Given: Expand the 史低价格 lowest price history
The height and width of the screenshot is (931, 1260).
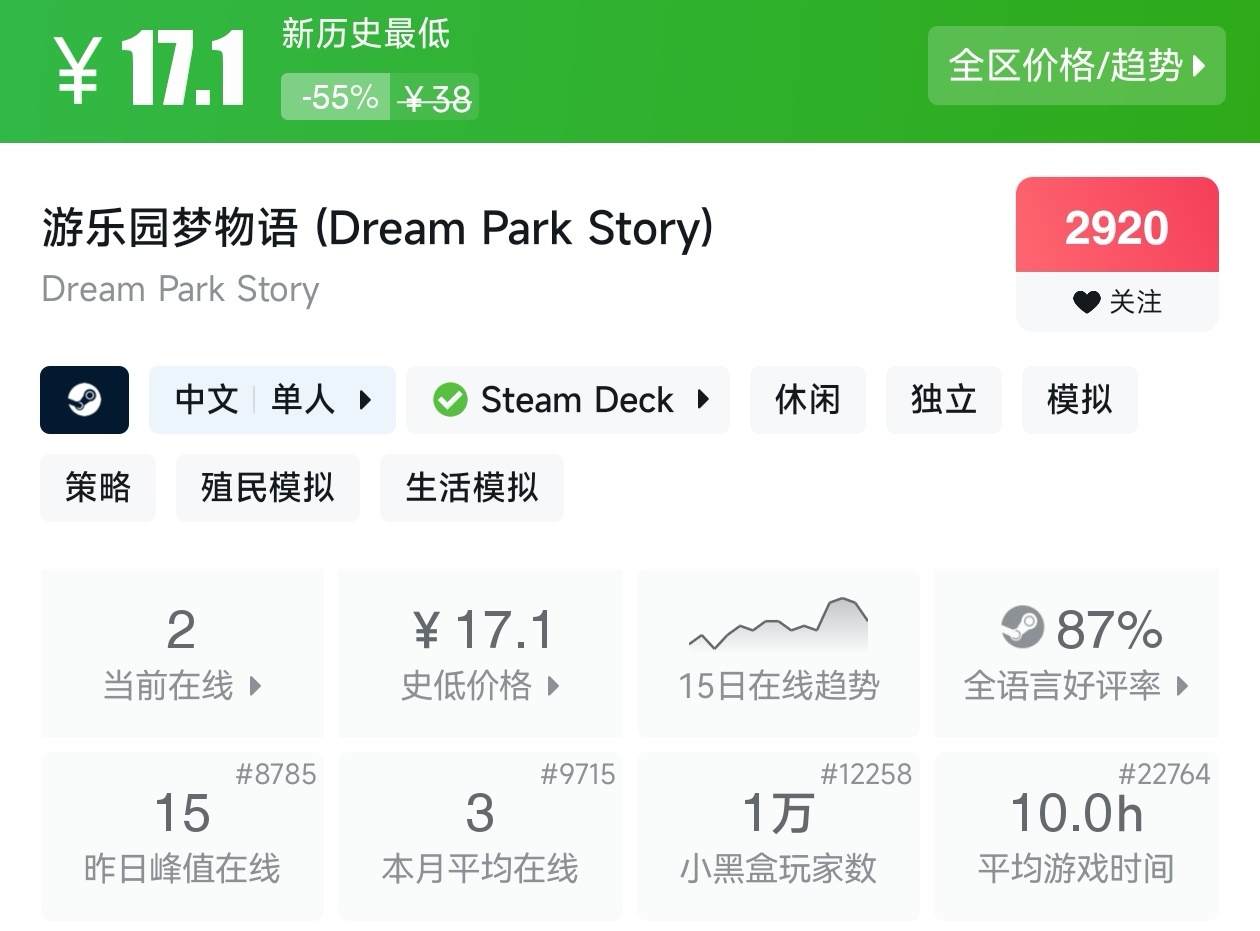Looking at the screenshot, I should tap(480, 686).
